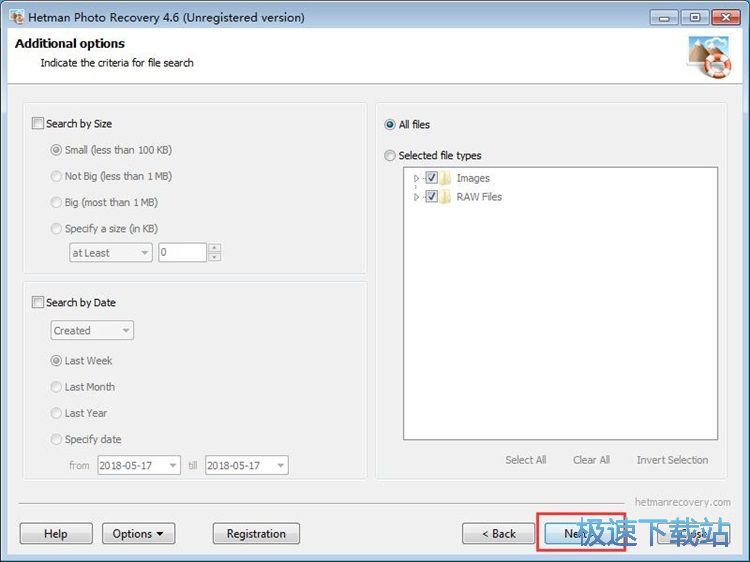Open the Registration button

[x=256, y=534]
